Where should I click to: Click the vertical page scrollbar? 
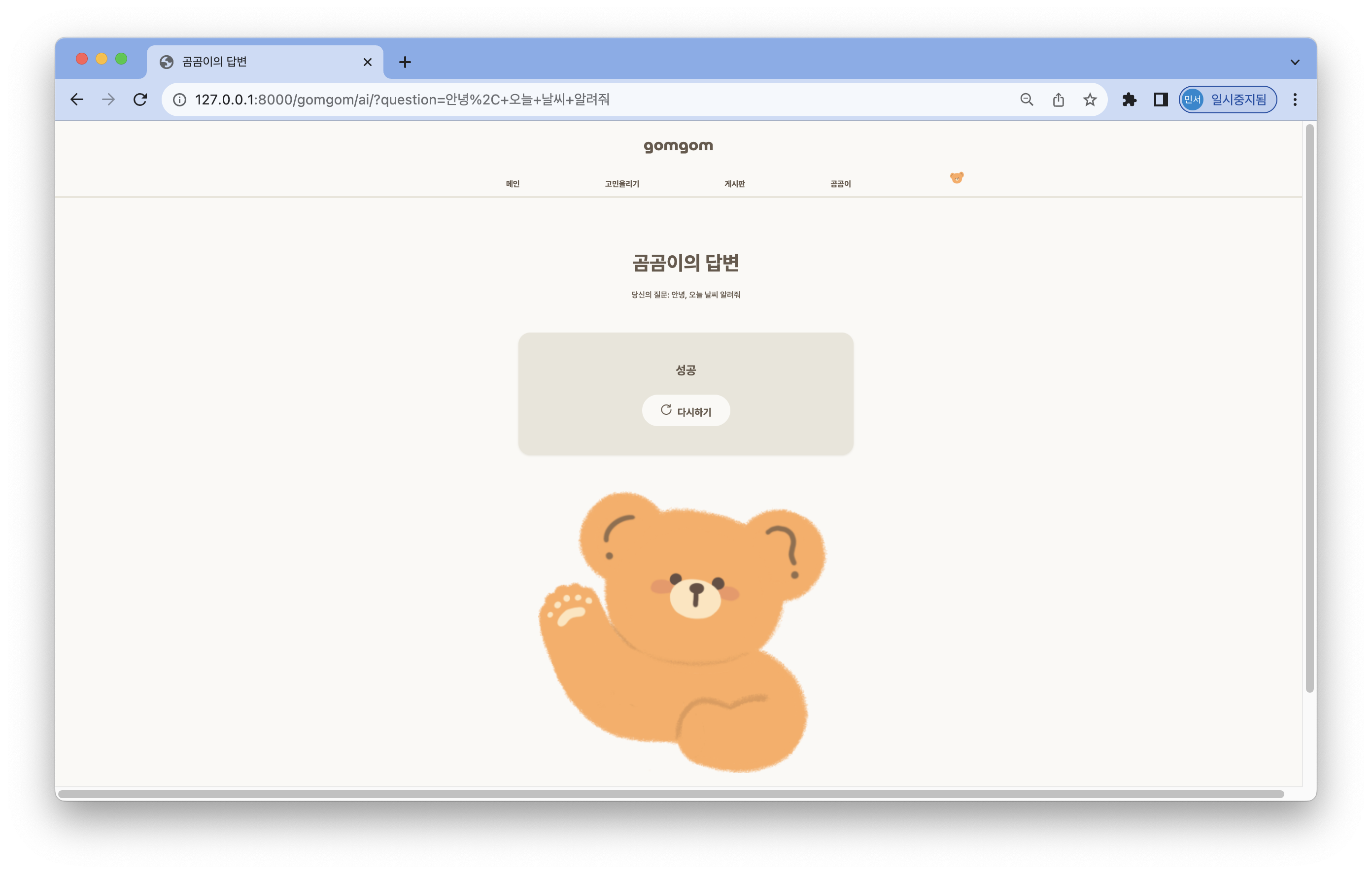[1309, 407]
